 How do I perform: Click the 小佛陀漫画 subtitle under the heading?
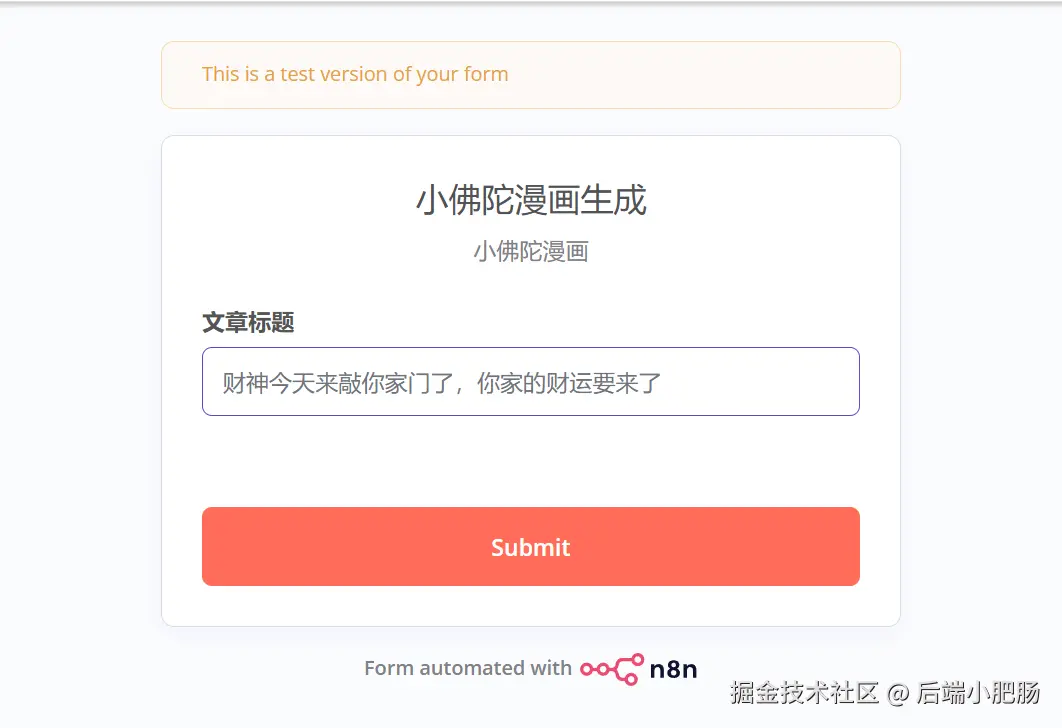tap(531, 251)
